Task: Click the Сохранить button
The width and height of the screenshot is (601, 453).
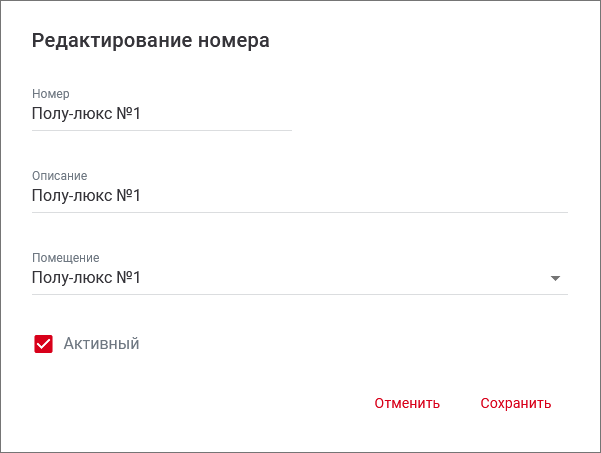Action: coord(515,404)
